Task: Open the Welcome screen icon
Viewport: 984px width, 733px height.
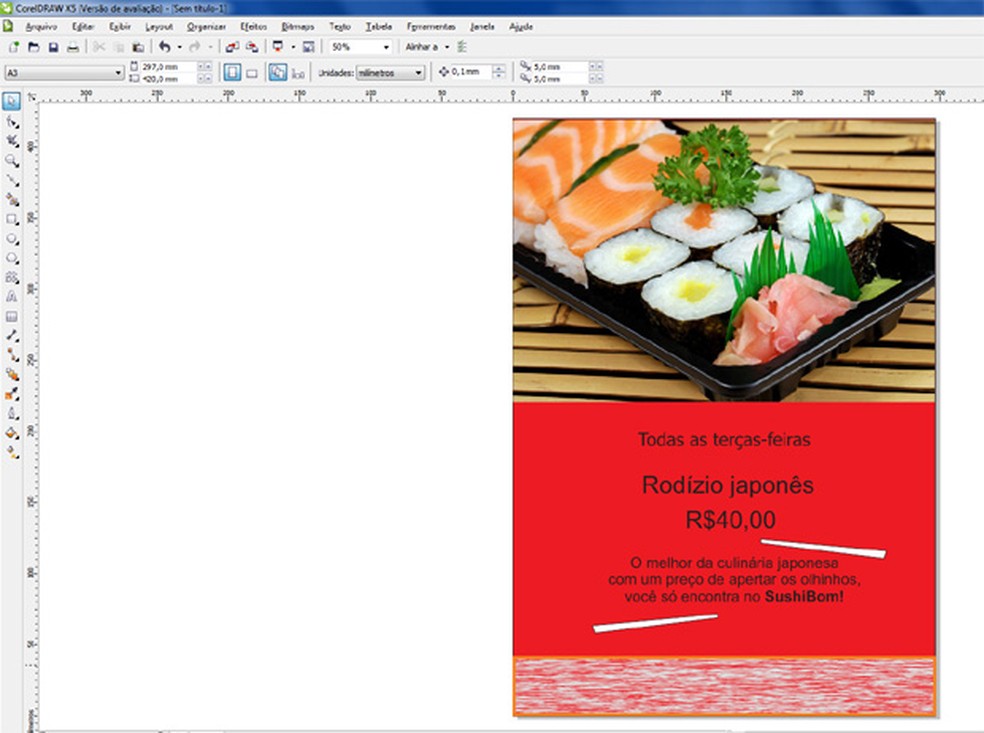Action: click(308, 47)
